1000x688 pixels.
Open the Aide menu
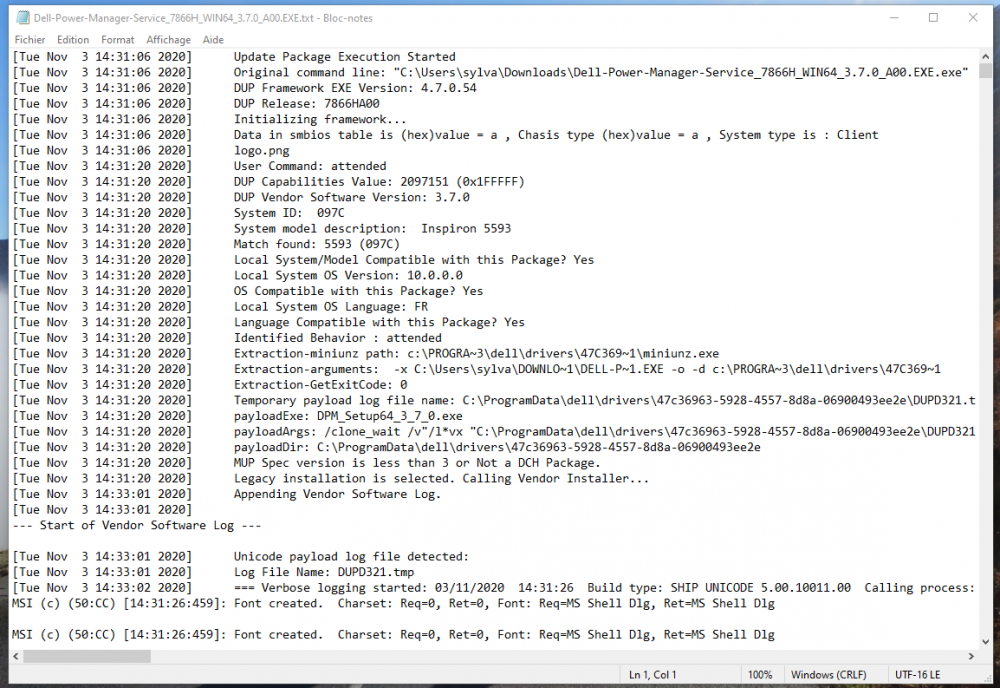(213, 40)
